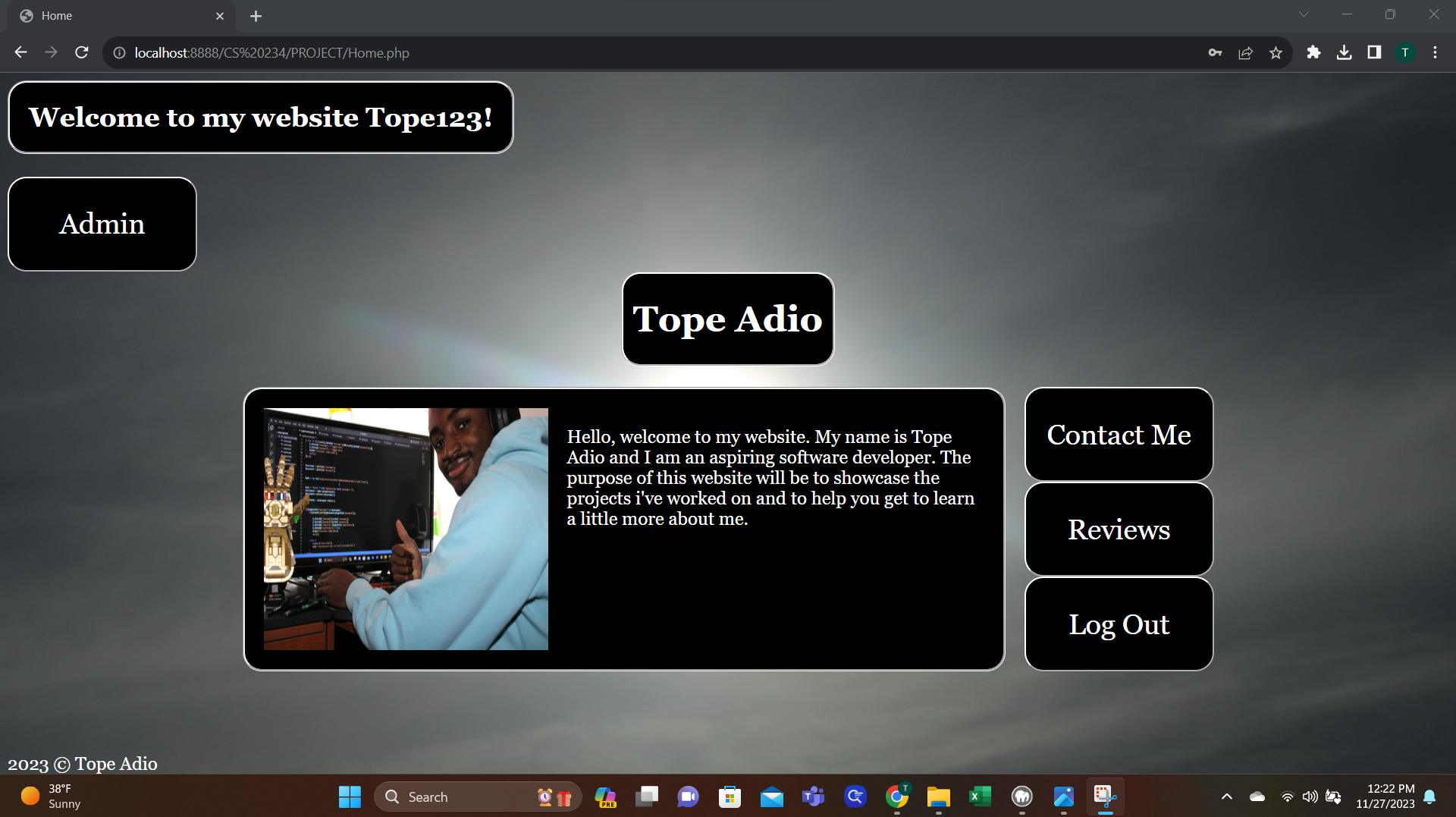Image resolution: width=1456 pixels, height=817 pixels.
Task: Open the Extensions puzzle icon
Action: coord(1313,52)
